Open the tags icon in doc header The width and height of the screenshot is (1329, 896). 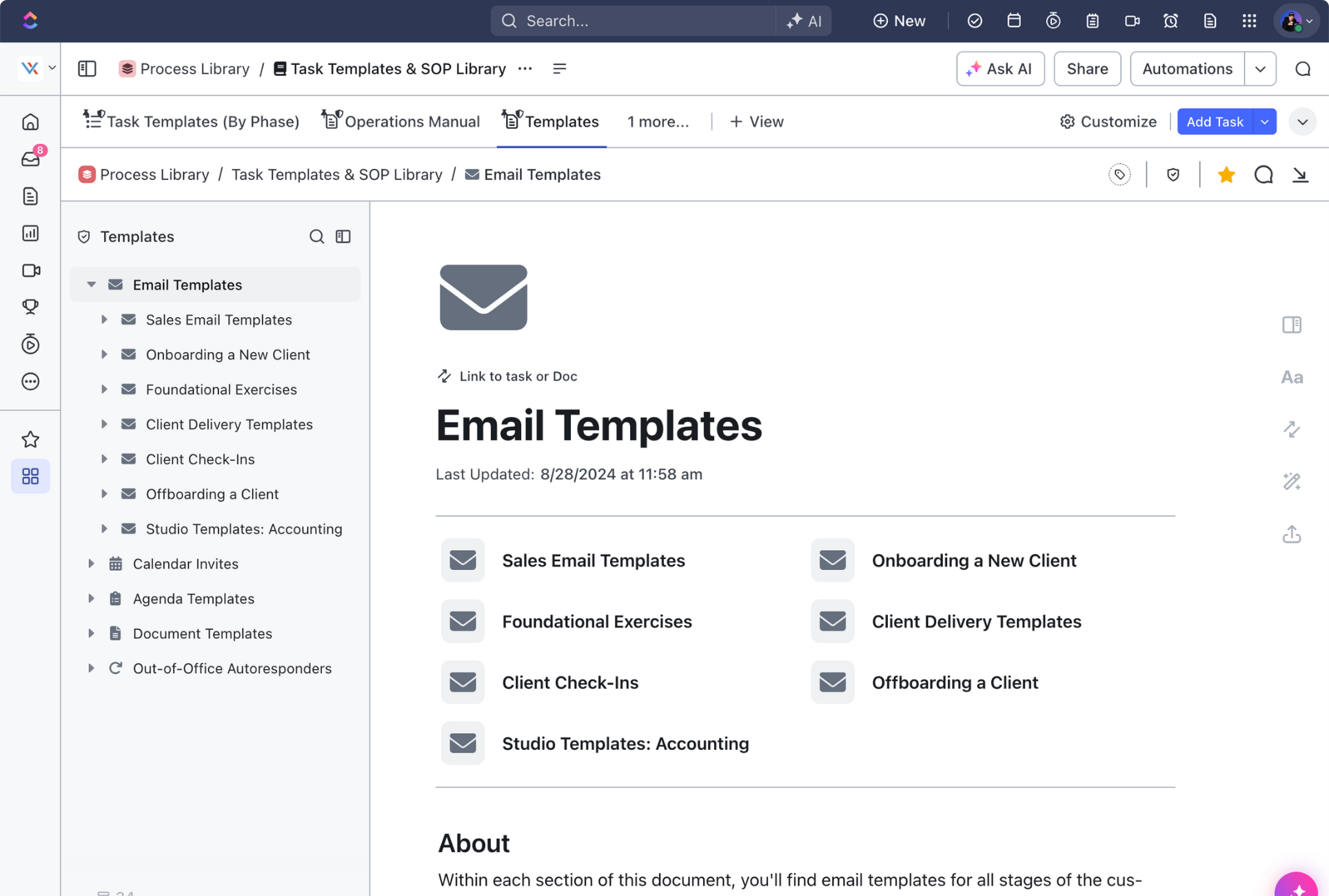tap(1119, 175)
